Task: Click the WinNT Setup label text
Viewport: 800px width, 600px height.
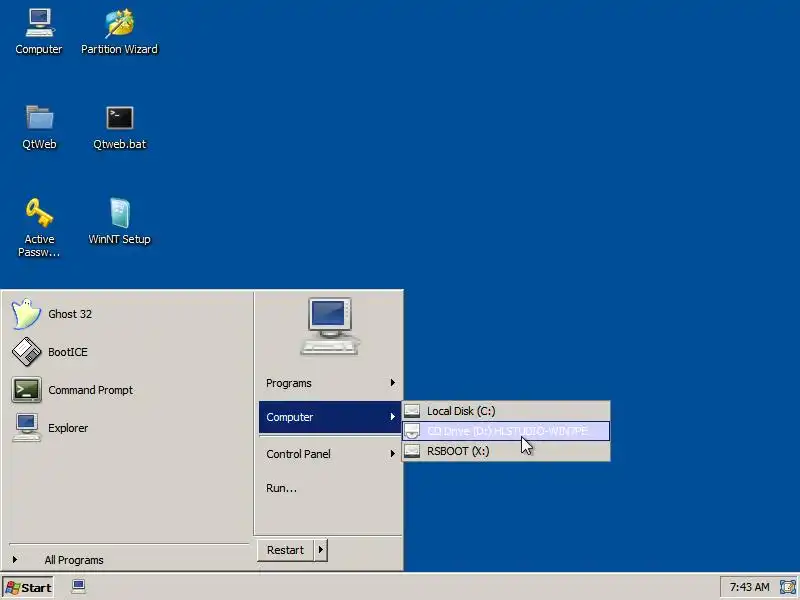Action: point(119,239)
